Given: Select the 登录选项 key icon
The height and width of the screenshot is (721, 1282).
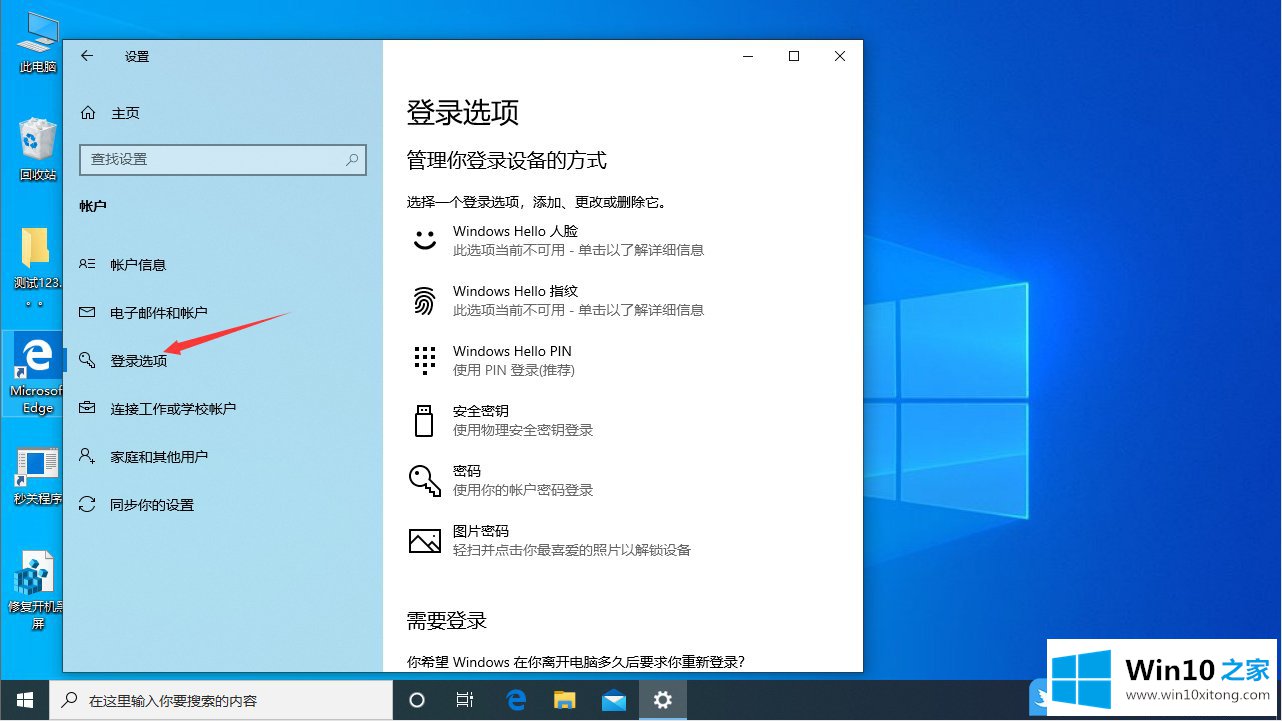Looking at the screenshot, I should click(x=88, y=361).
